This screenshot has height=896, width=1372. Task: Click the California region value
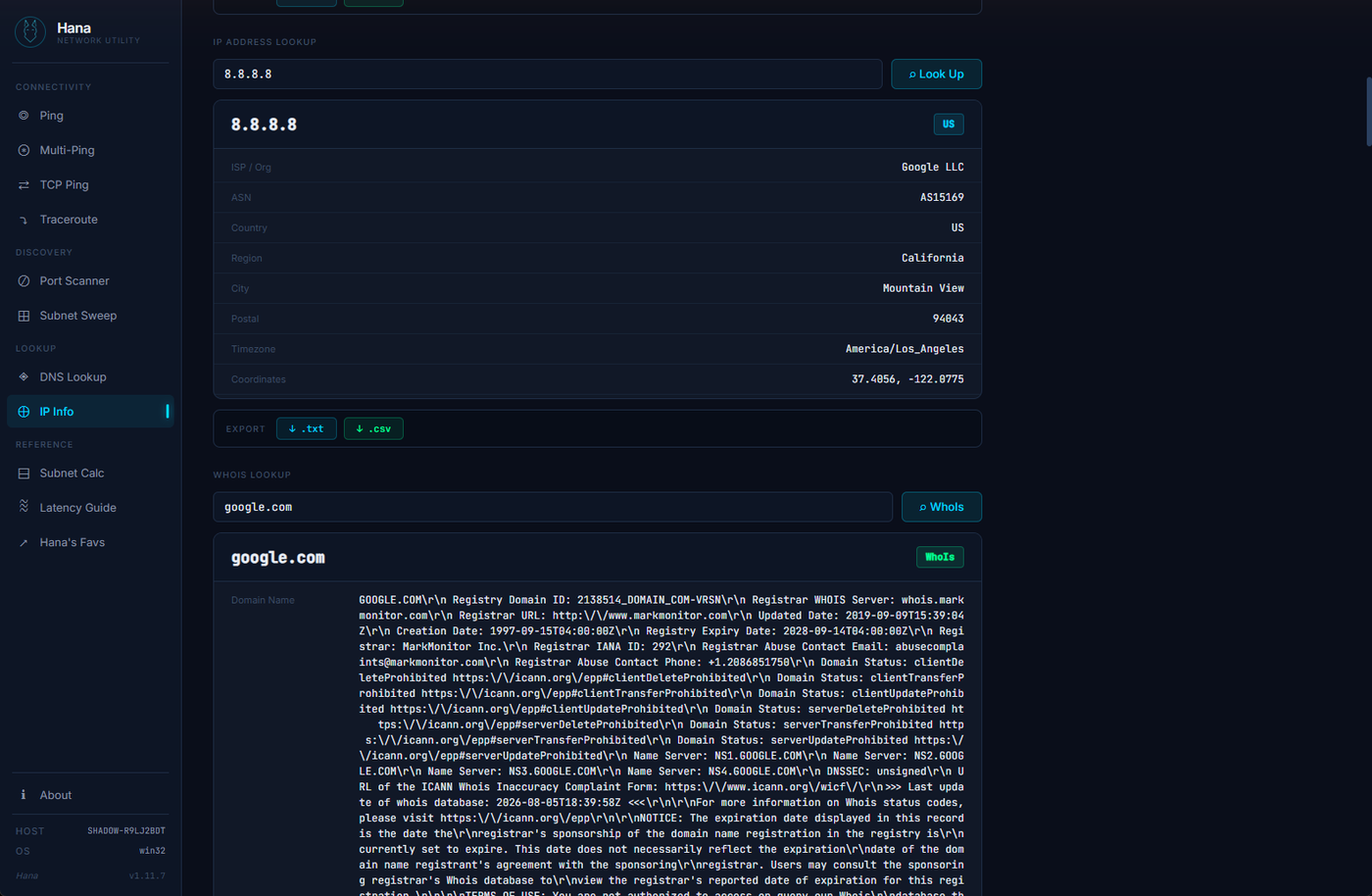(x=932, y=259)
